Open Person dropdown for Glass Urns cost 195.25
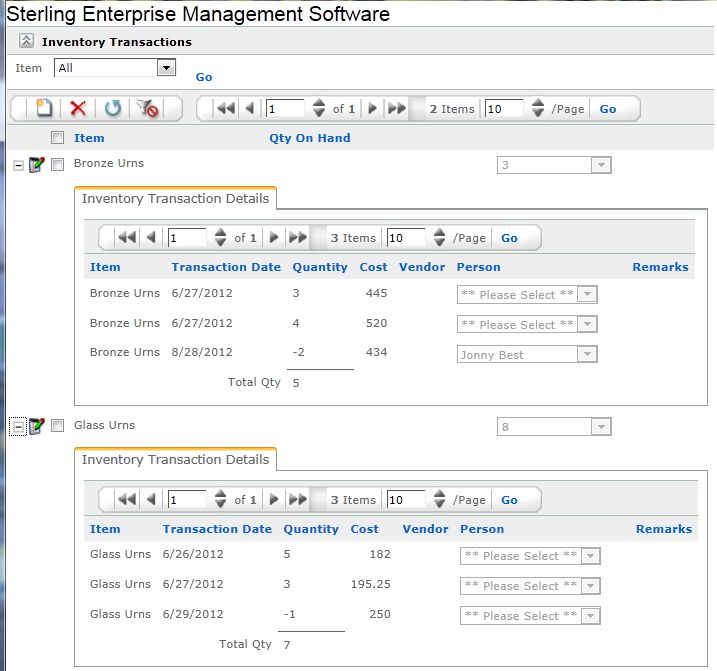717x671 pixels. point(530,586)
